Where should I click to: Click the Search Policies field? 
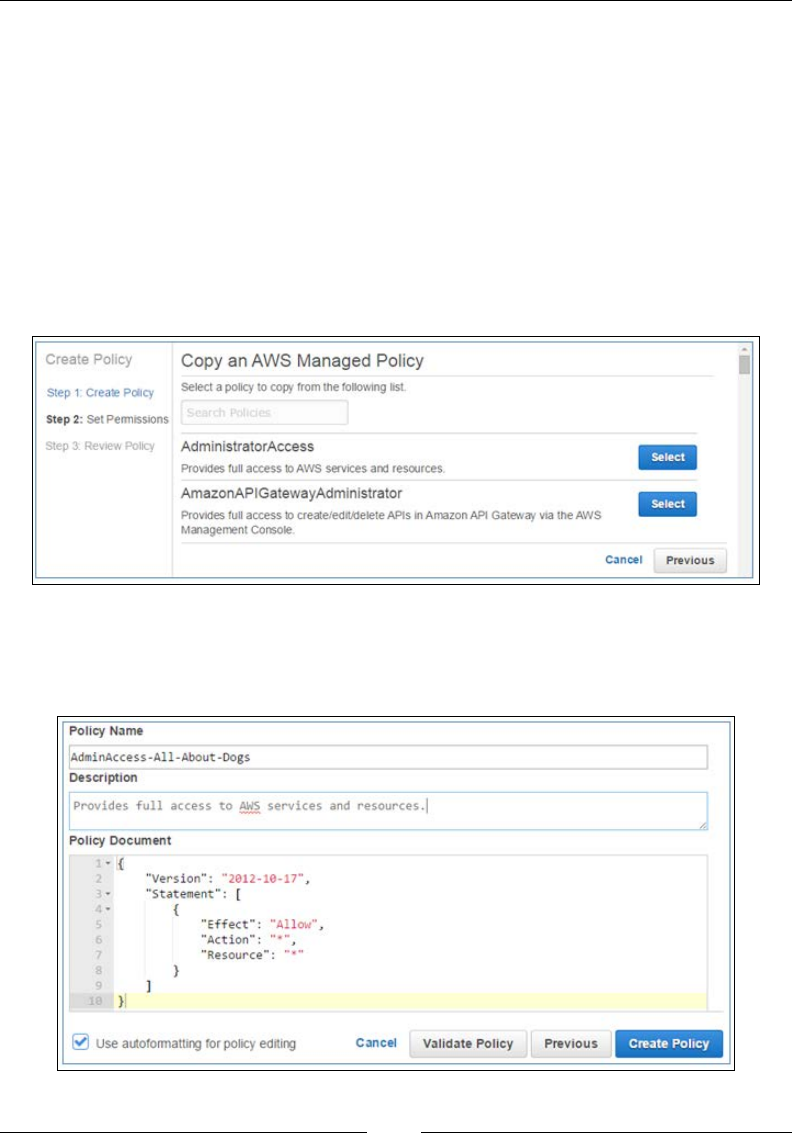point(264,412)
